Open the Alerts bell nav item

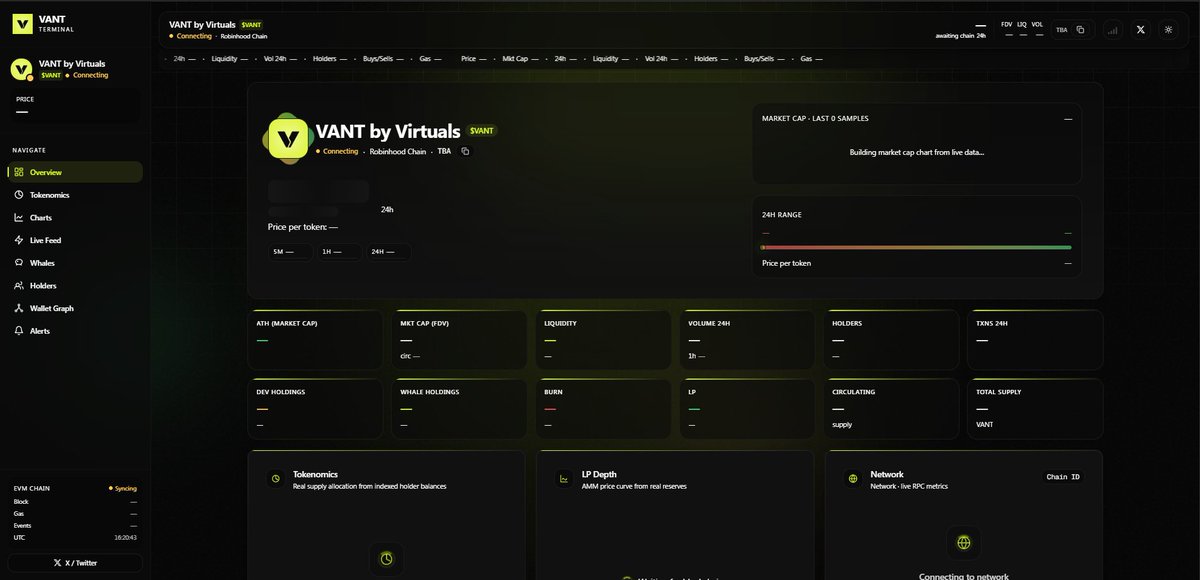75,331
